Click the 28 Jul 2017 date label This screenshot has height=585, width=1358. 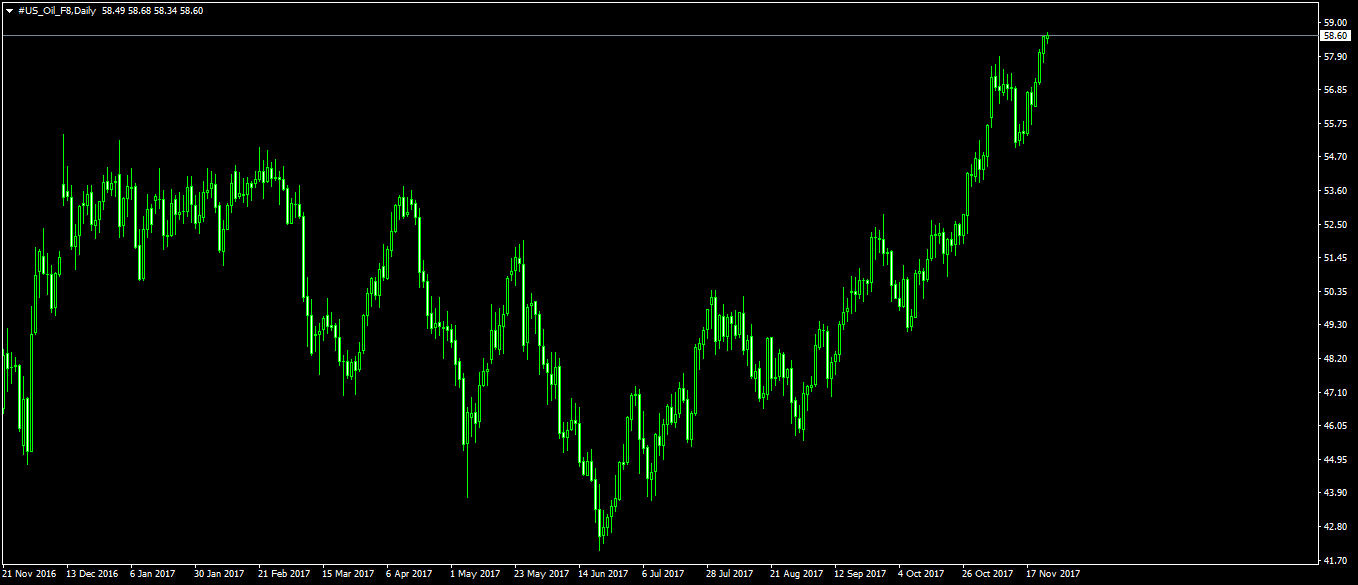(730, 574)
